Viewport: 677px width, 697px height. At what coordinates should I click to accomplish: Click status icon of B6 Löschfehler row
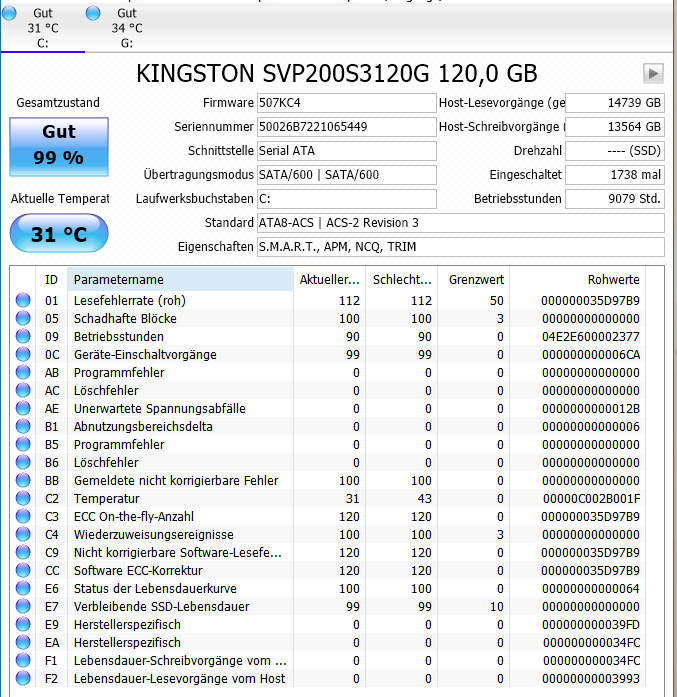23,462
